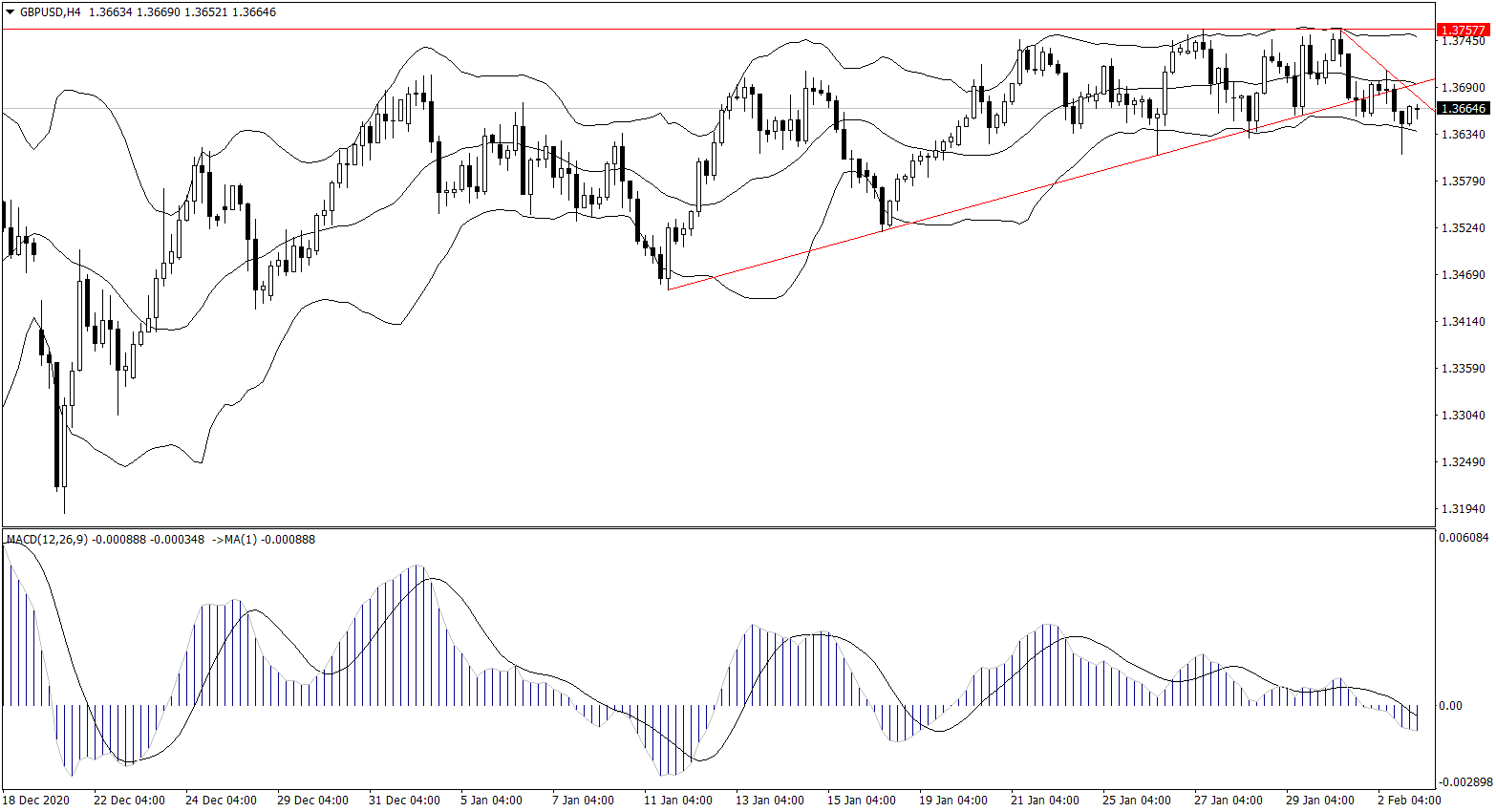
Task: Click the MACD 0.00 zero level label
Action: (x=1450, y=706)
